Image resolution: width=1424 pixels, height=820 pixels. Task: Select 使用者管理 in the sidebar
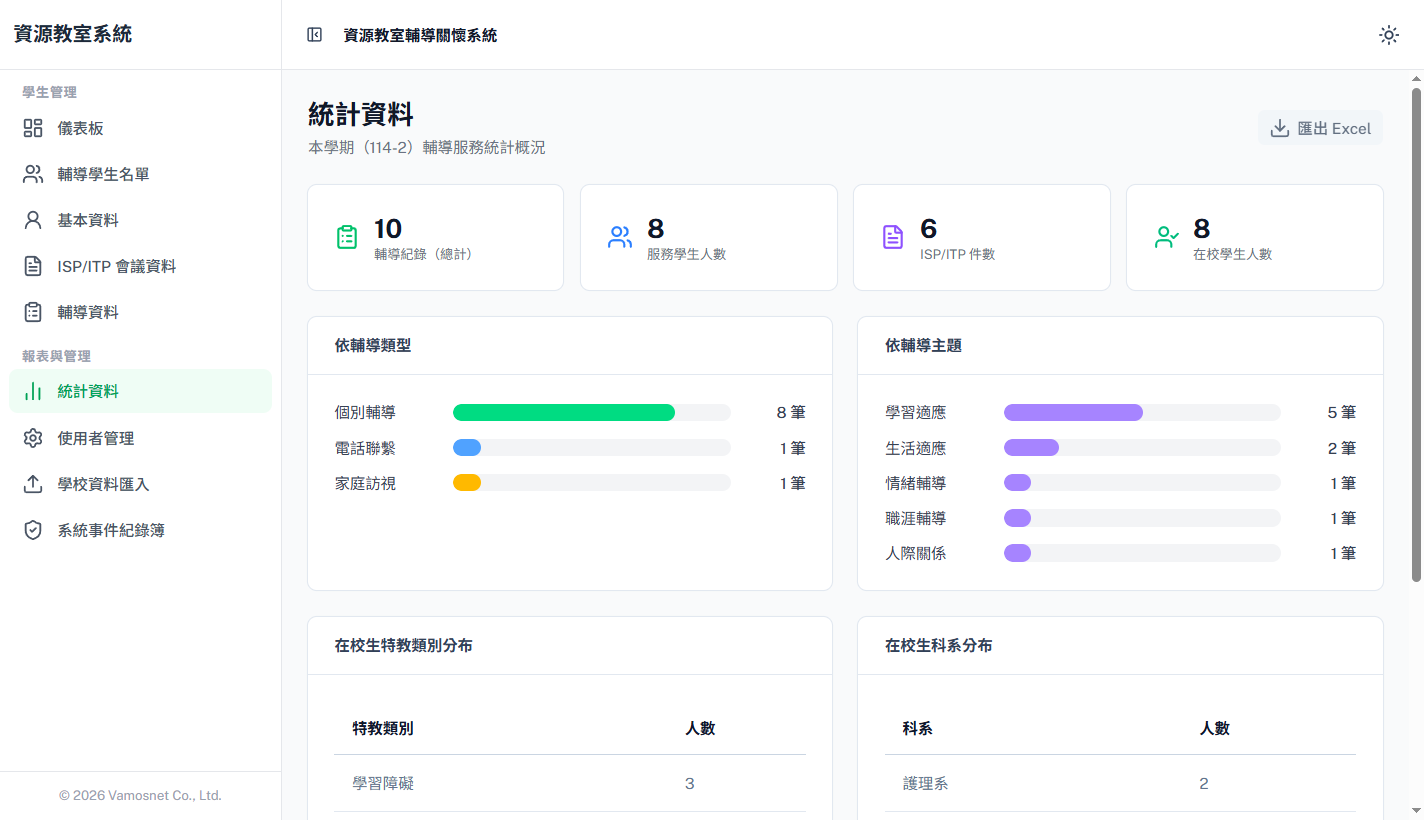[x=140, y=438]
